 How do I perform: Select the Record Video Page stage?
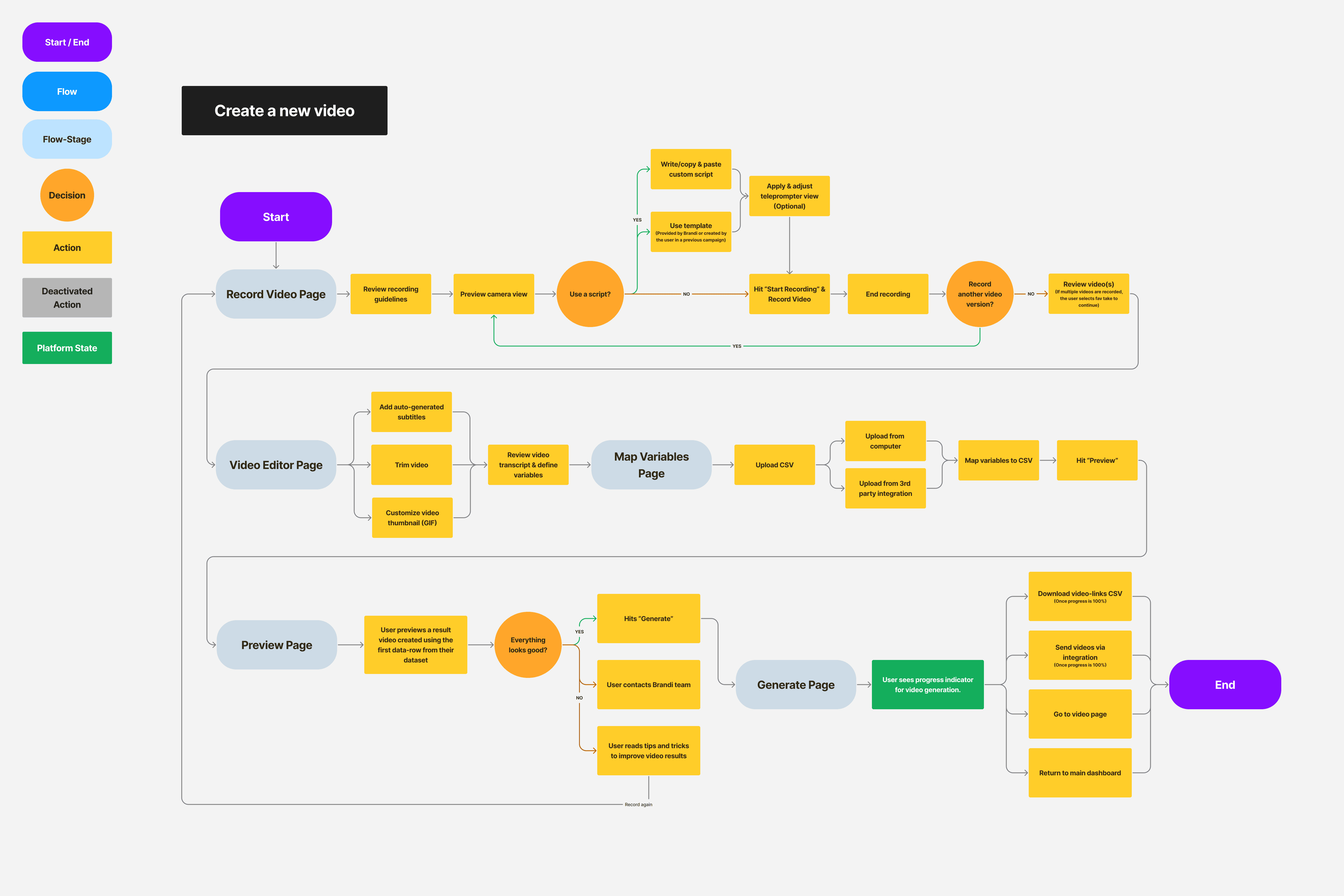pos(276,294)
